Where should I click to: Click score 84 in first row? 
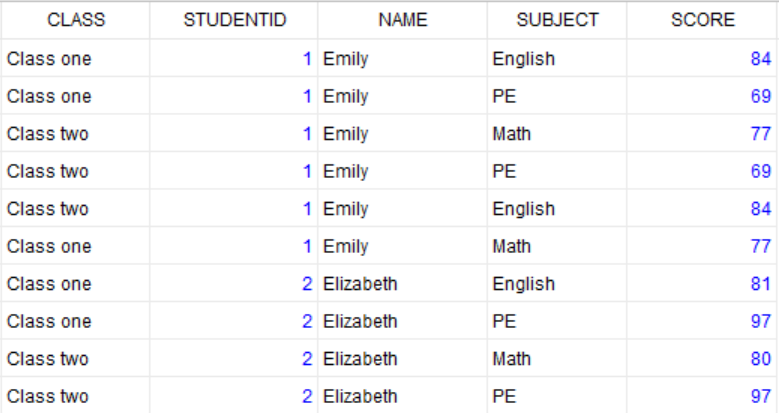pyautogui.click(x=702, y=59)
